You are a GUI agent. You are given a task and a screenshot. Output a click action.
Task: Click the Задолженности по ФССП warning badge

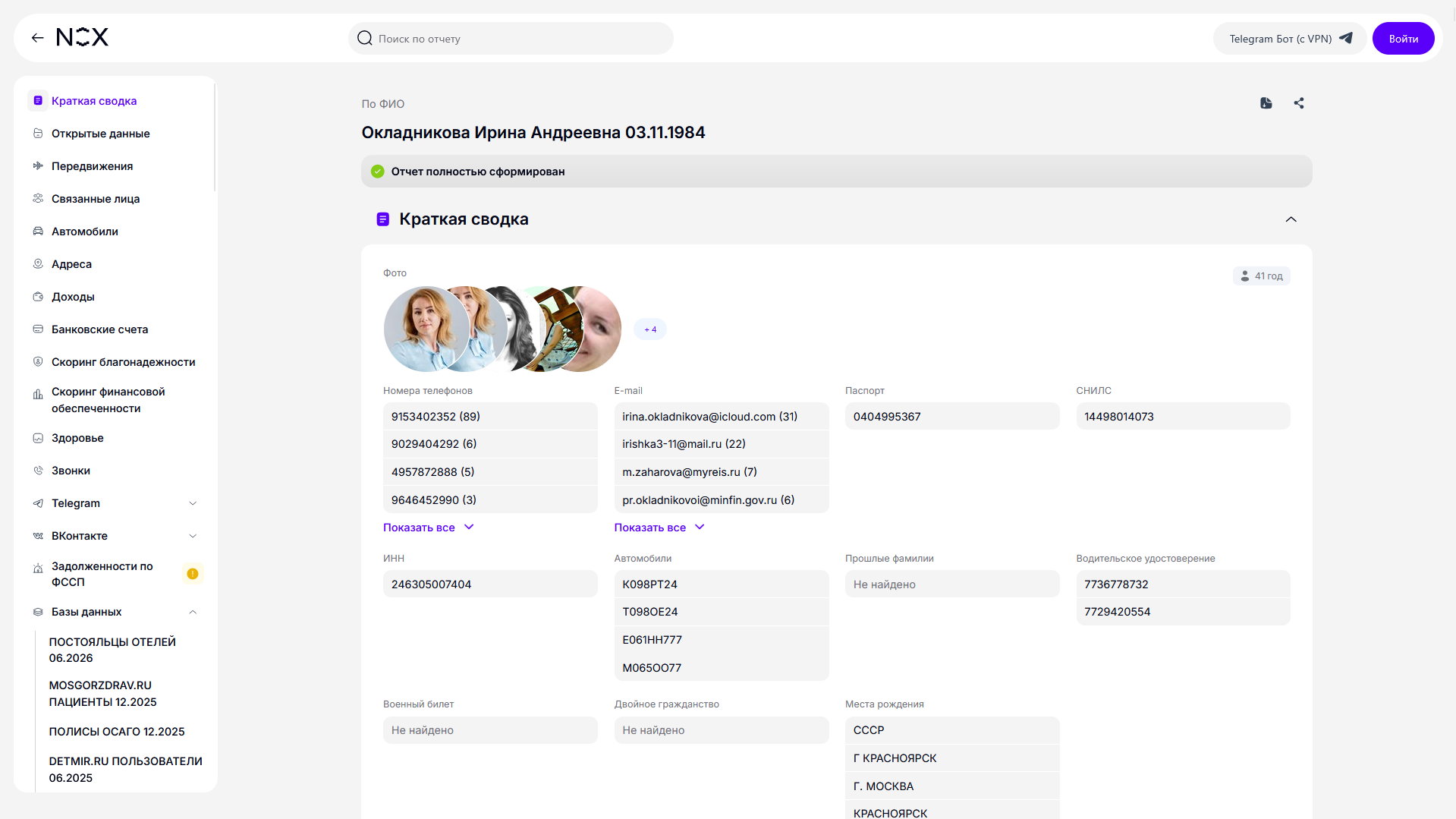click(x=193, y=574)
